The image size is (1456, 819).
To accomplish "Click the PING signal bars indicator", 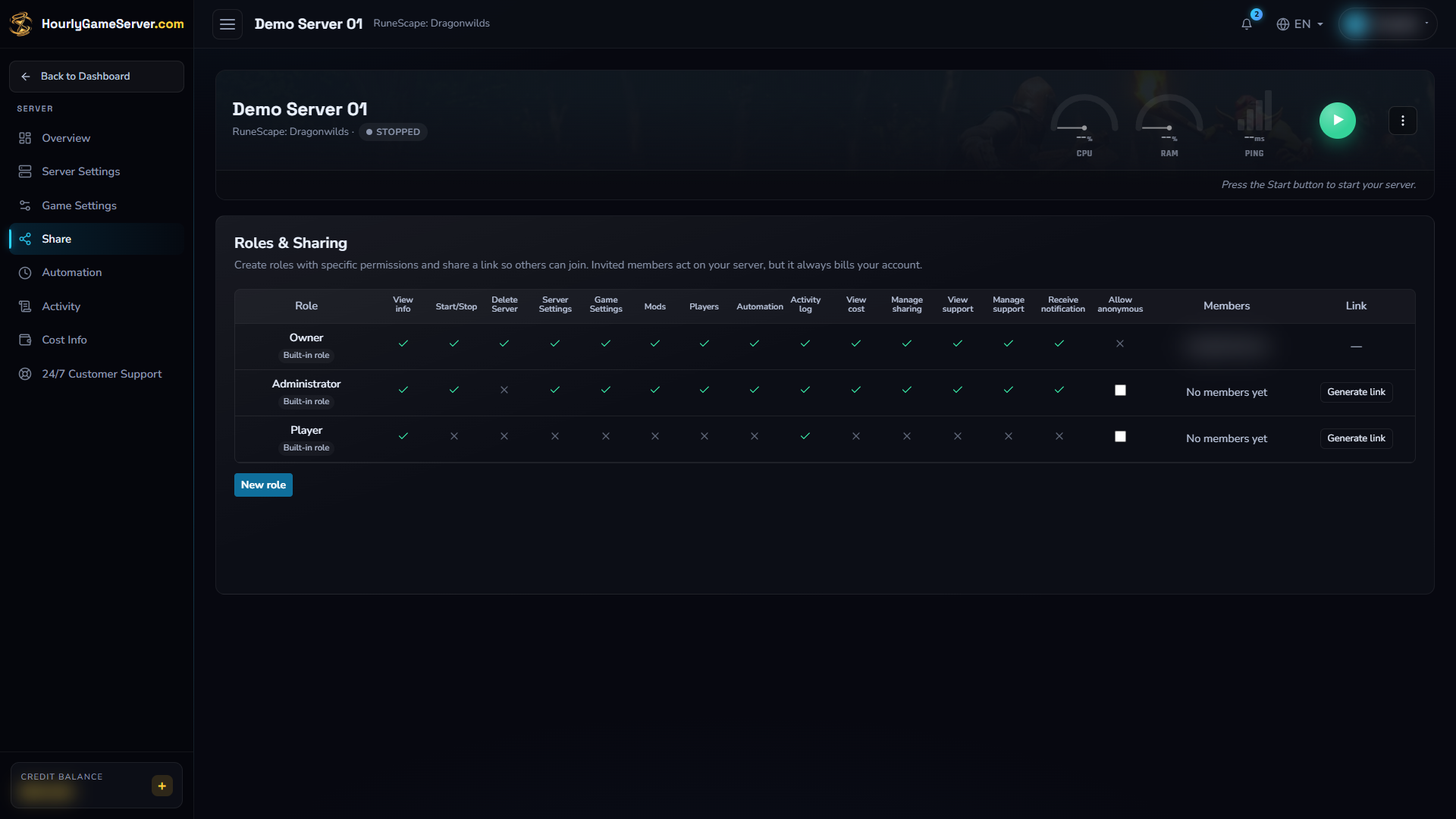I will click(1254, 124).
